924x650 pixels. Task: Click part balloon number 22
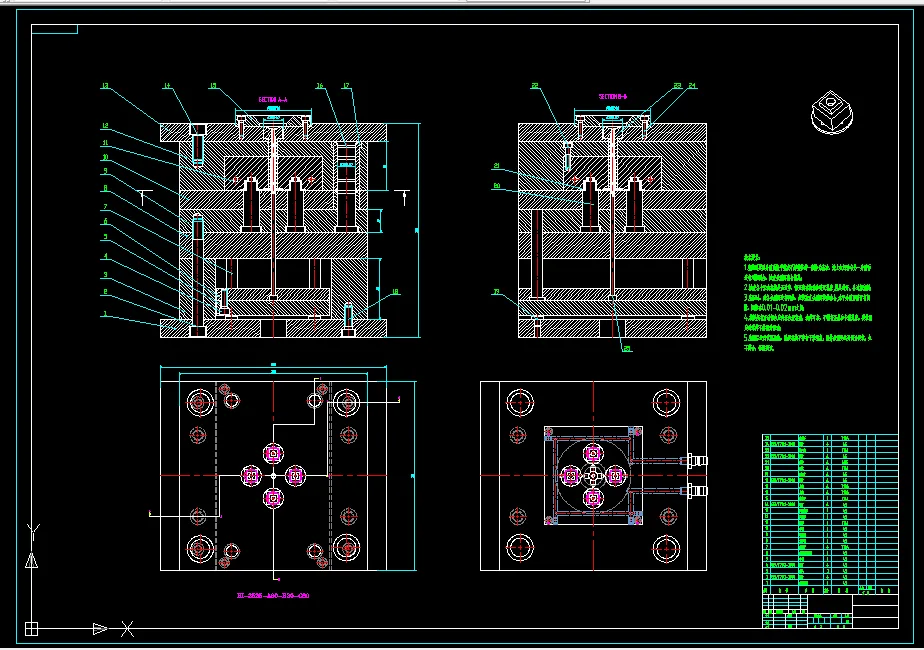click(x=534, y=86)
